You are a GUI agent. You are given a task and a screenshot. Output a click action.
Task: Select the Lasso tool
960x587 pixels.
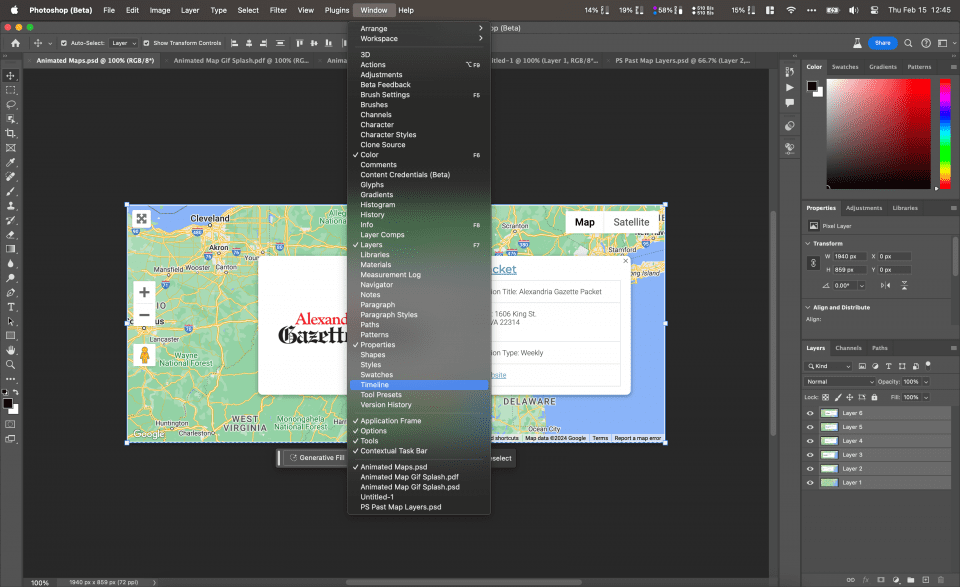(x=11, y=103)
